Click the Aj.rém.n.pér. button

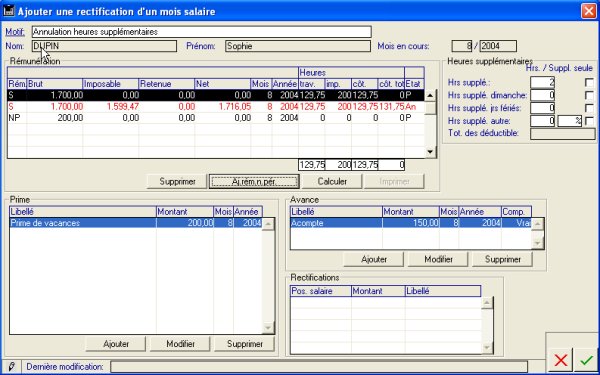254,181
